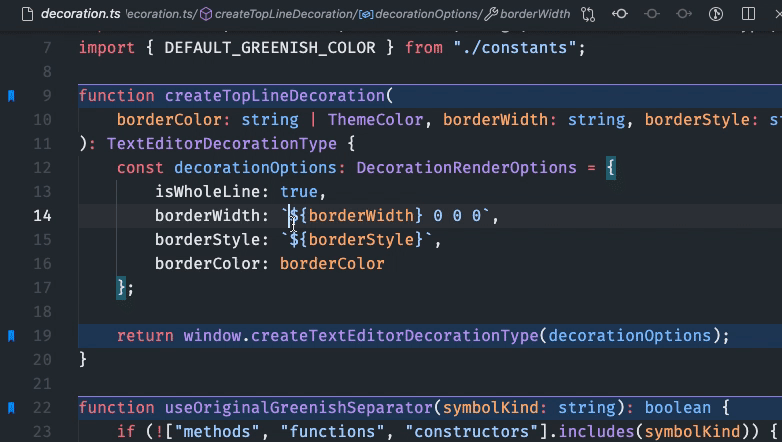Click createTextEditorDecorationType call
This screenshot has height=442, width=782.
(394, 336)
